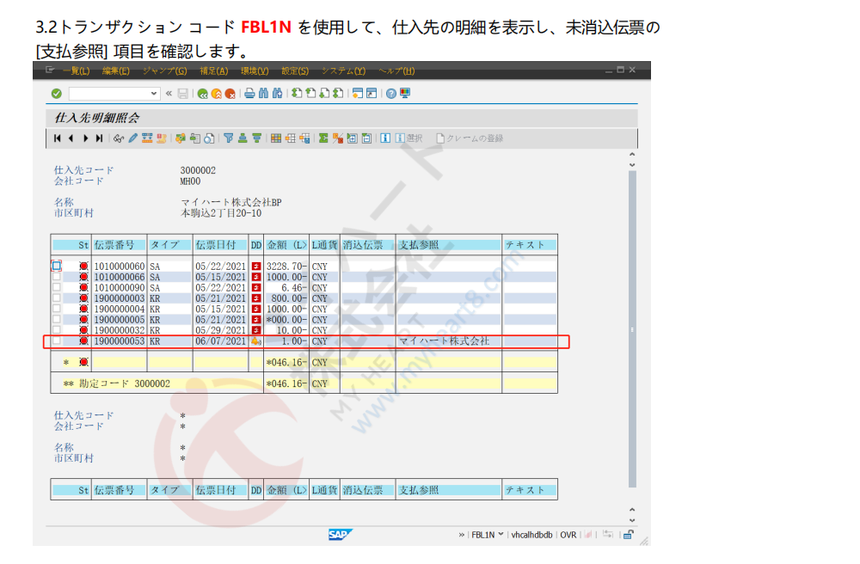Click the Display Document glasses icon
This screenshot has height=564, width=860.
(x=118, y=138)
